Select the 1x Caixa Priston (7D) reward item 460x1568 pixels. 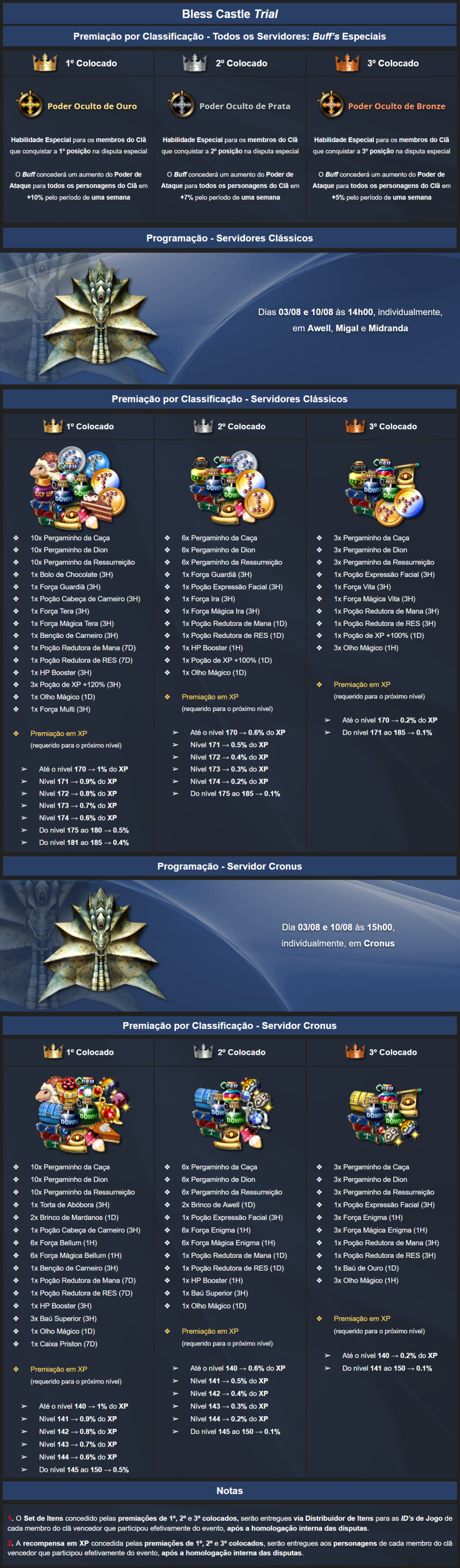64,1344
